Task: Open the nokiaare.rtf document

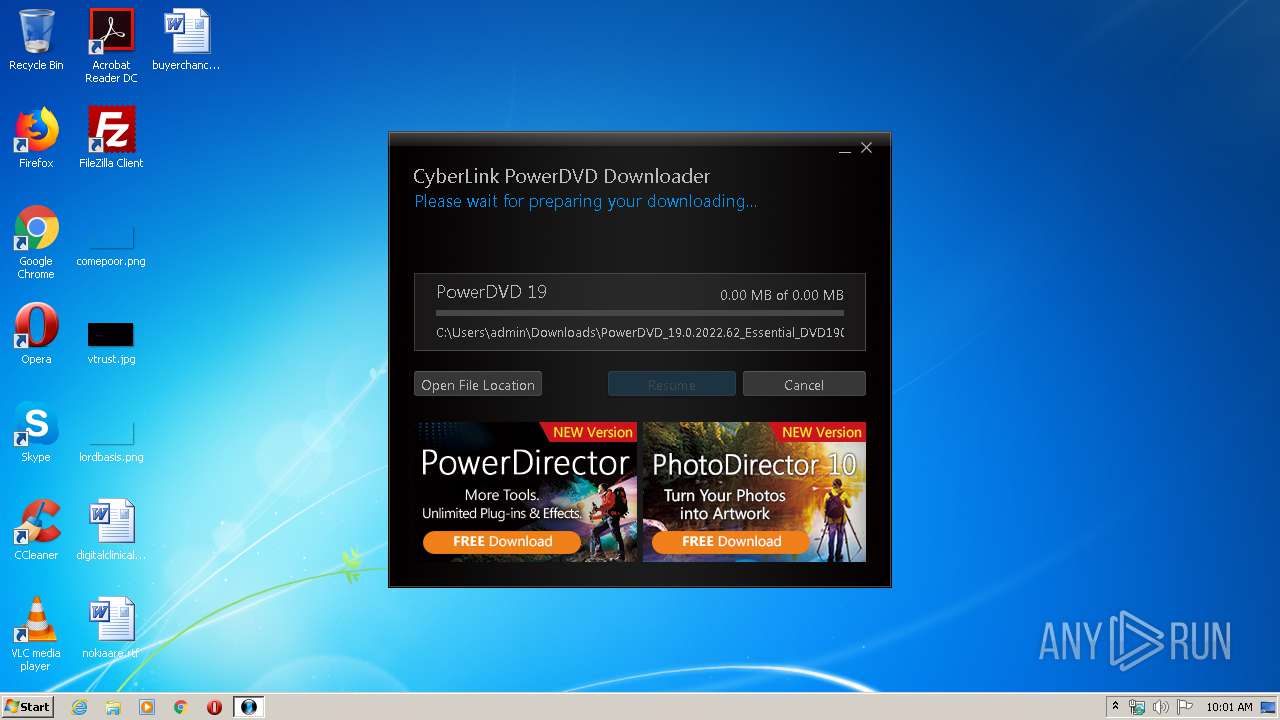Action: coord(111,628)
